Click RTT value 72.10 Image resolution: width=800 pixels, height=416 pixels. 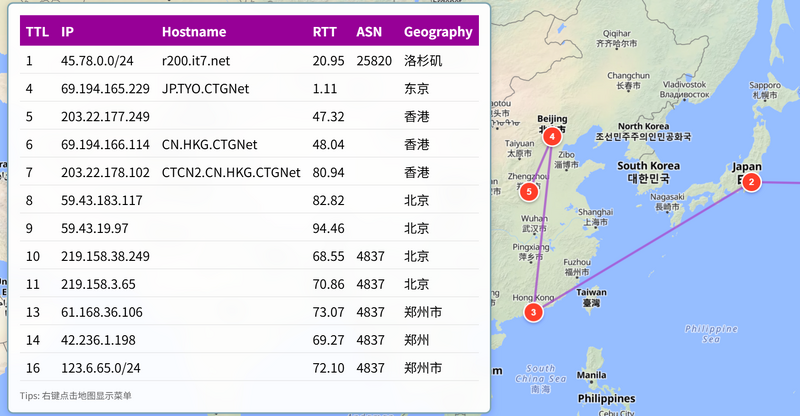[x=329, y=368]
